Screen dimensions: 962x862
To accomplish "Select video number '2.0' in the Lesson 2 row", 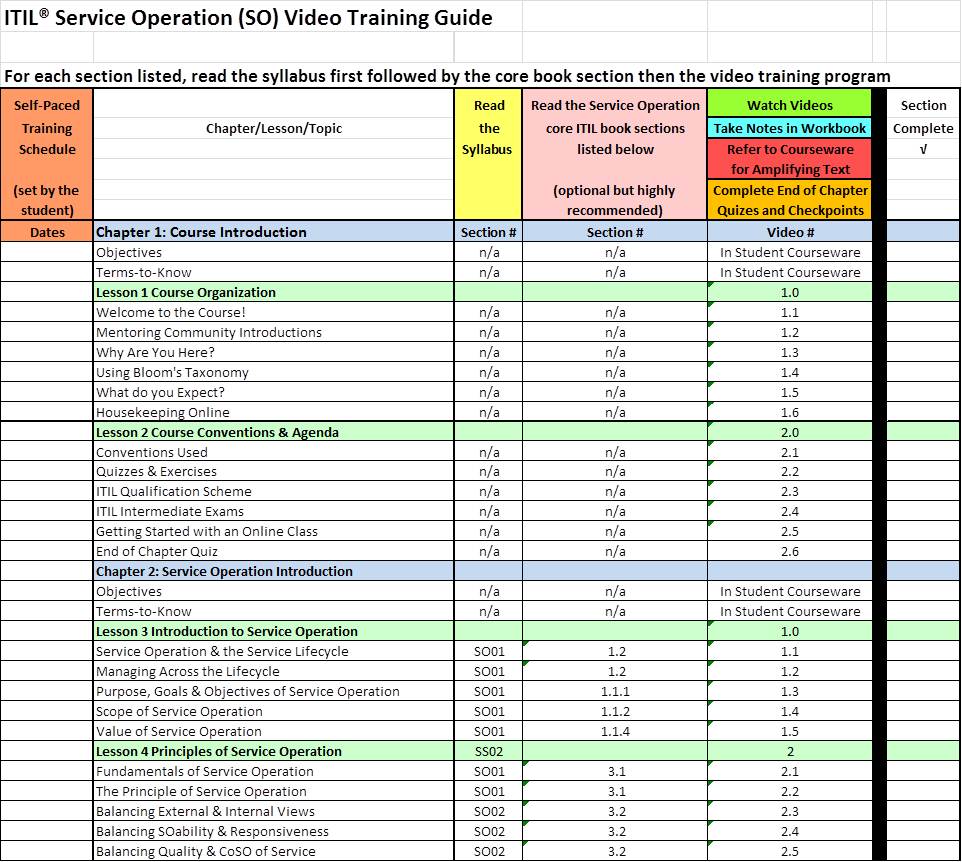I will [x=789, y=432].
